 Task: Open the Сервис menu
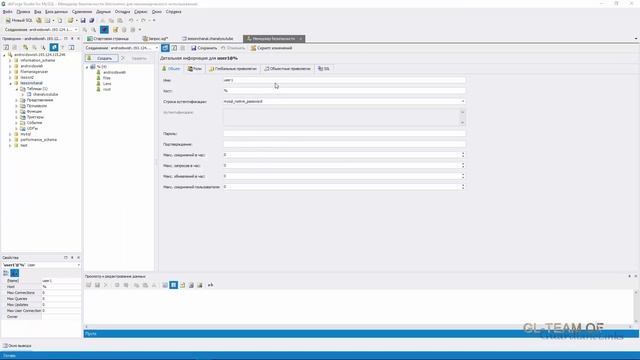point(141,12)
